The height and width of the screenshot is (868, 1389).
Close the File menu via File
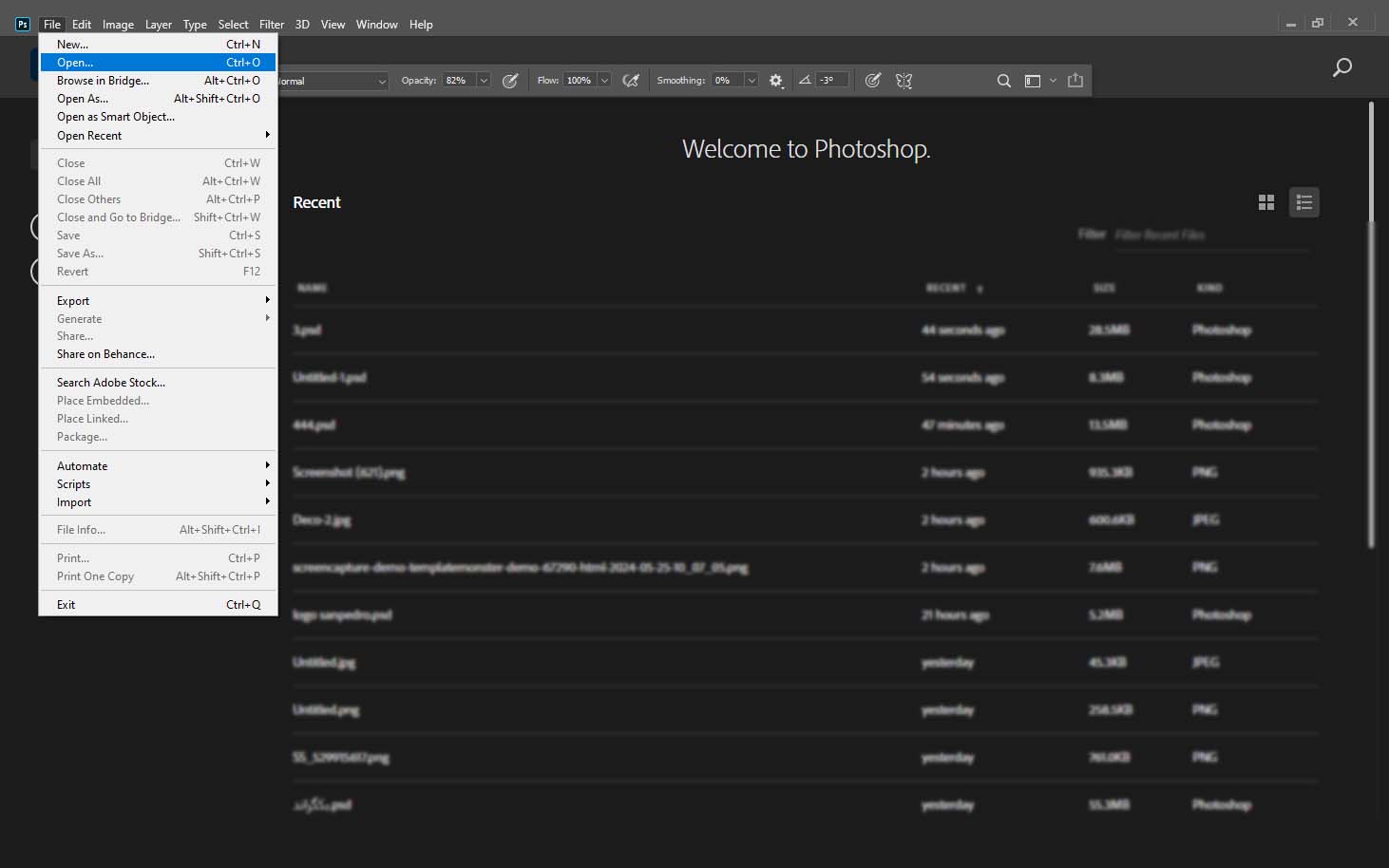click(52, 25)
